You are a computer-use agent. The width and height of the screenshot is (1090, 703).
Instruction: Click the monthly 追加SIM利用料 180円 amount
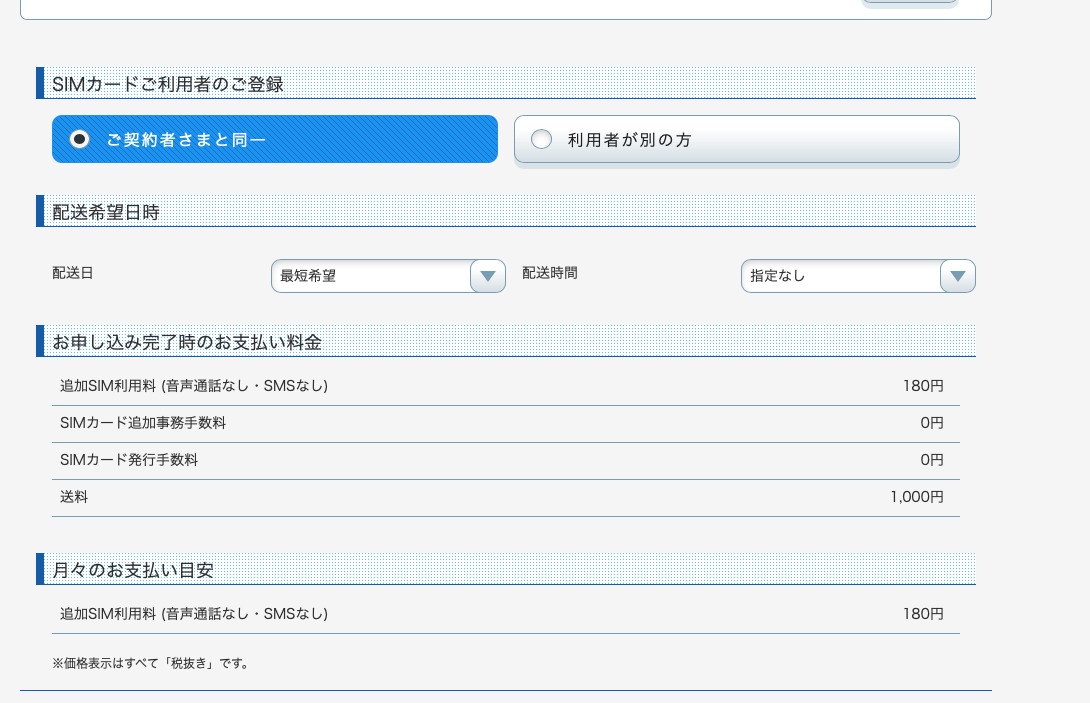(922, 614)
